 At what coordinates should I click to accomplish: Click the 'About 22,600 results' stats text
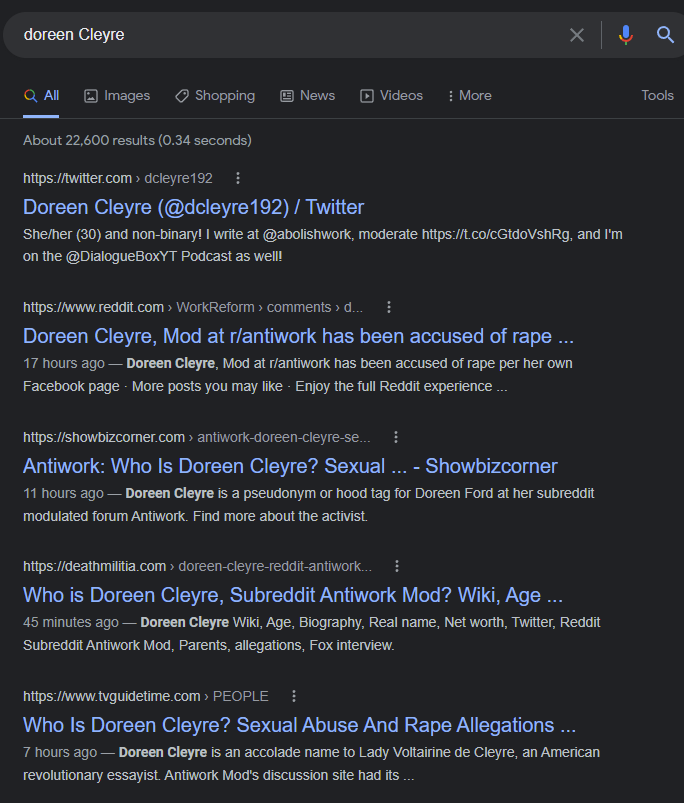tap(137, 140)
